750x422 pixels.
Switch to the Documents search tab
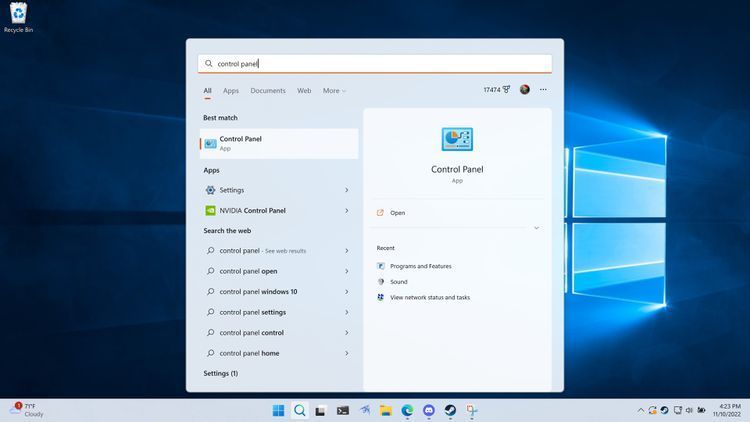(268, 91)
